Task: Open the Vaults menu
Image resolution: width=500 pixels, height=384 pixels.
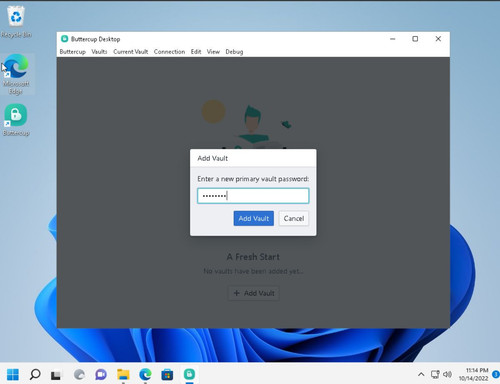Action: pos(99,52)
